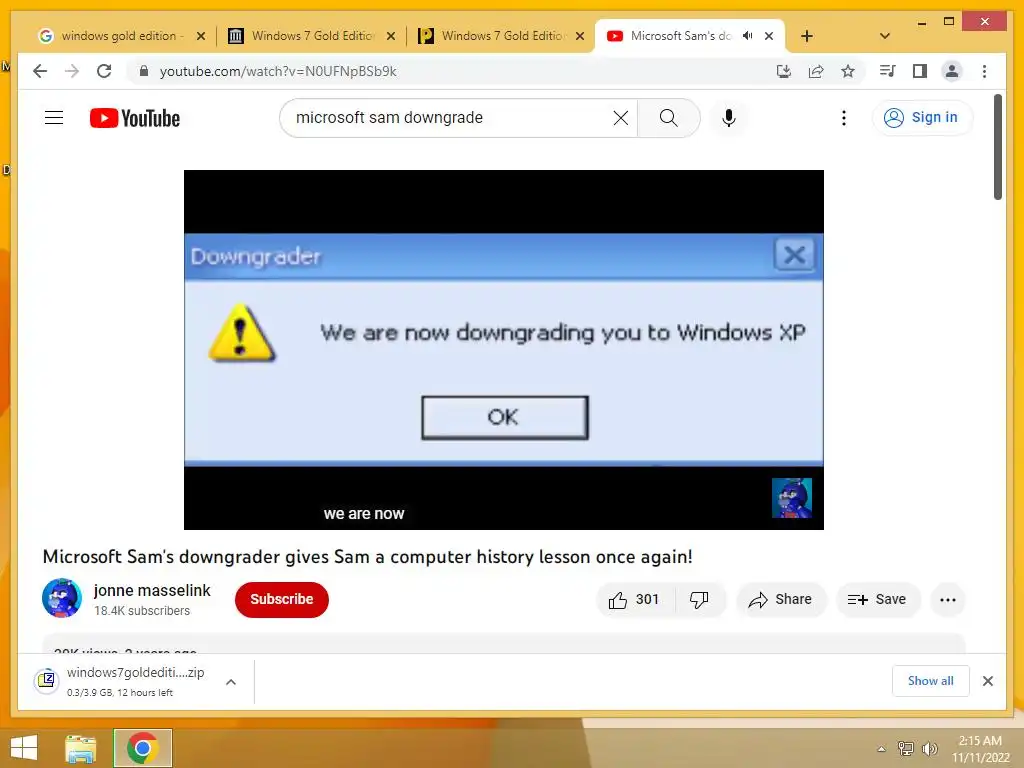Subscribe to jonne masselink
The height and width of the screenshot is (768, 1024).
coord(282,600)
